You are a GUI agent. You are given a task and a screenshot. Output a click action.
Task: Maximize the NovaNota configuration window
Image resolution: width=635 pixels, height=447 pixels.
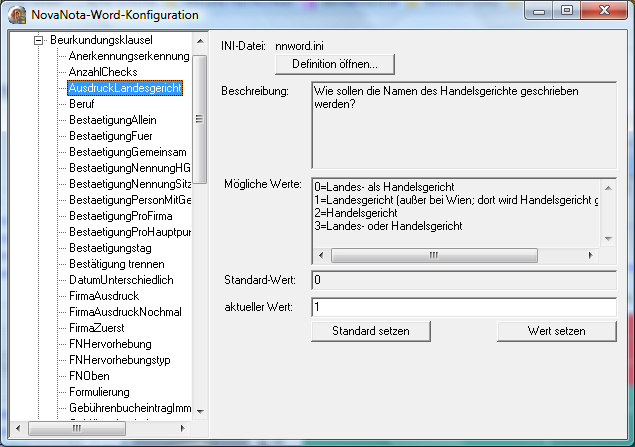[567, 11]
